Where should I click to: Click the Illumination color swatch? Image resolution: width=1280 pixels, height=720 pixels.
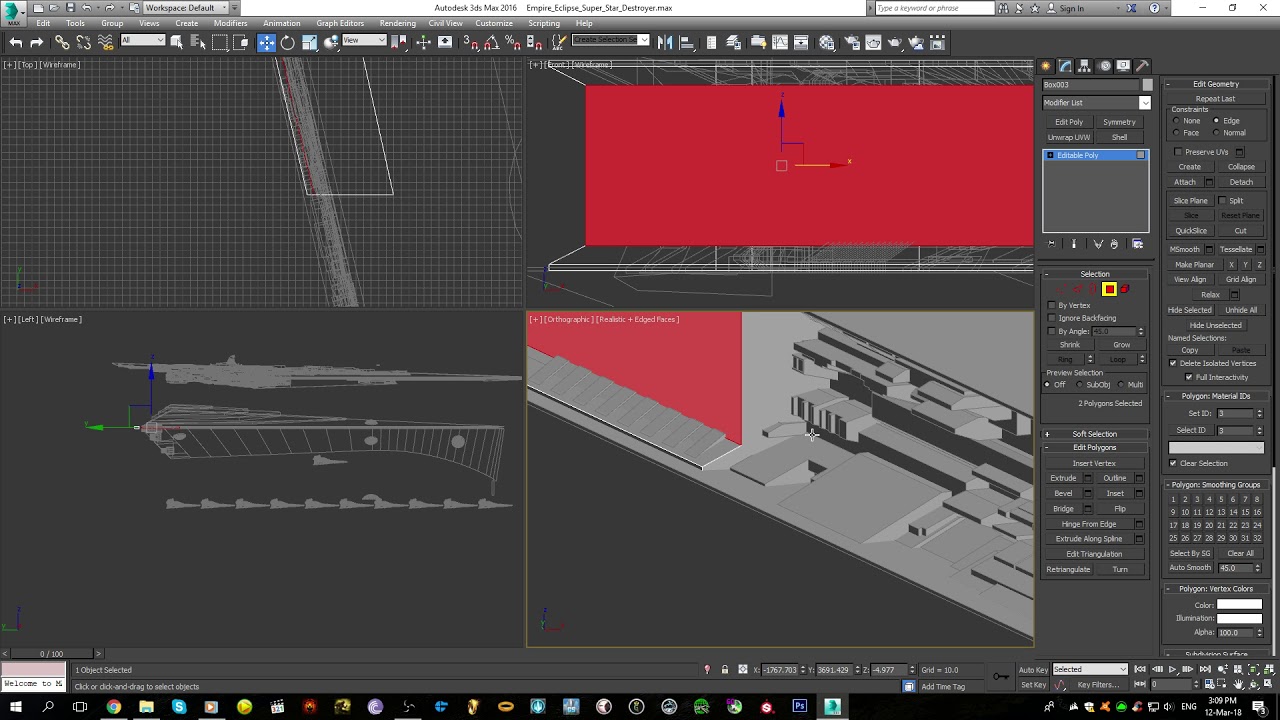(1239, 619)
